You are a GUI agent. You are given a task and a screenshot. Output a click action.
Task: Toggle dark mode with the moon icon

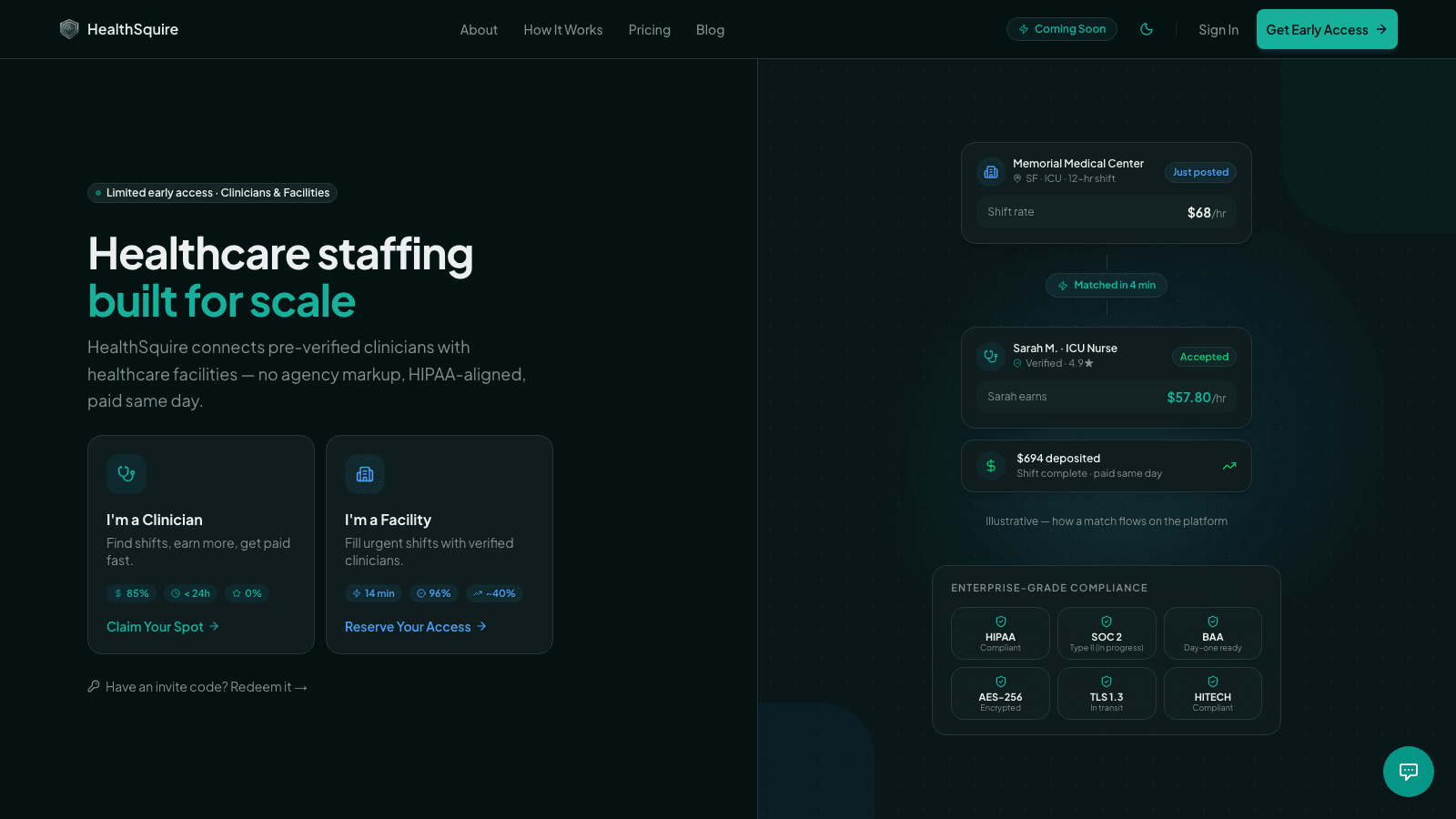point(1147,29)
